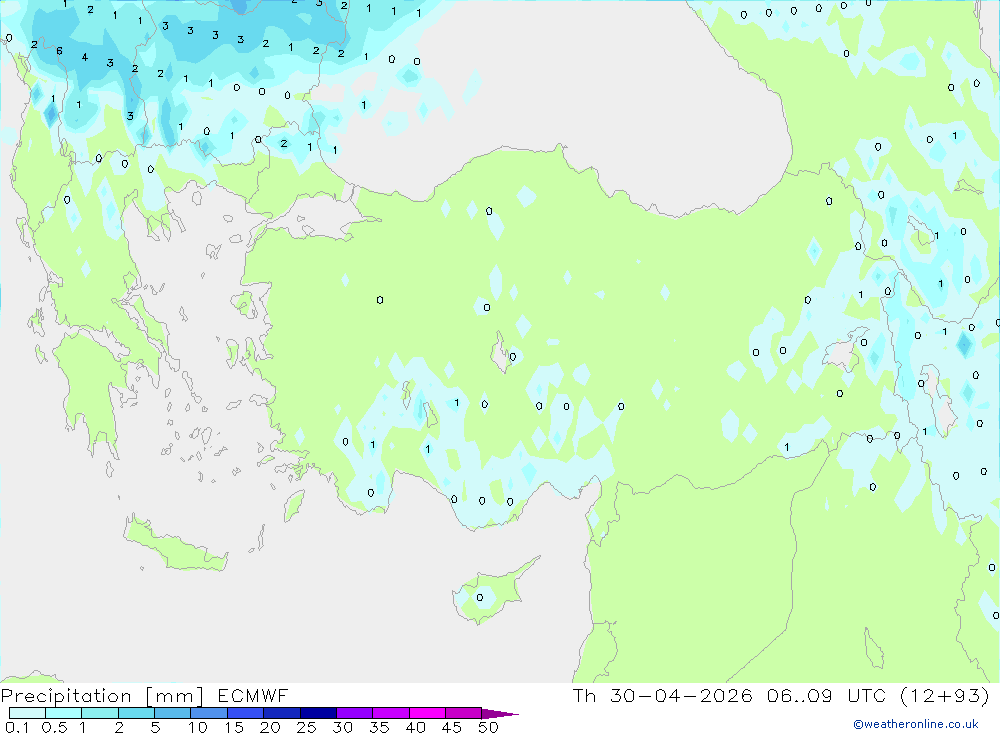
Task: Click the 45–50 mm legend color swatch
Action: tap(464, 713)
